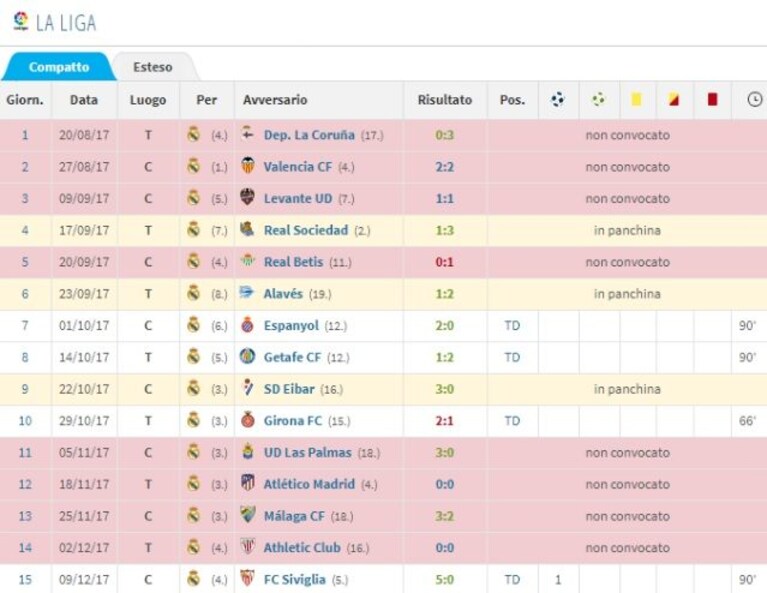
Task: Open the 2:1 result against Girona
Action: point(445,421)
